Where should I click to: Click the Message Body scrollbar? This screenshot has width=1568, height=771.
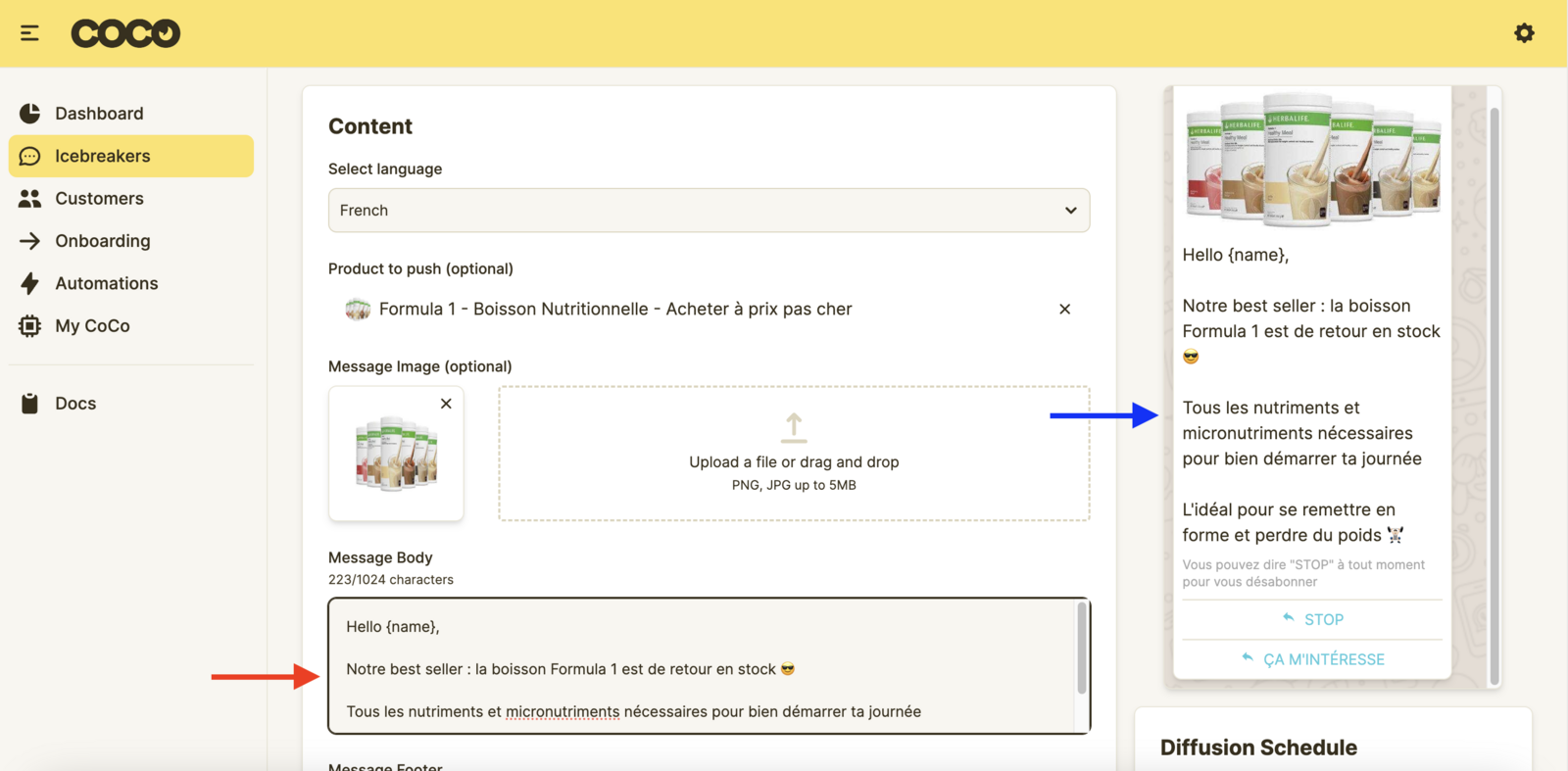pos(1082,649)
